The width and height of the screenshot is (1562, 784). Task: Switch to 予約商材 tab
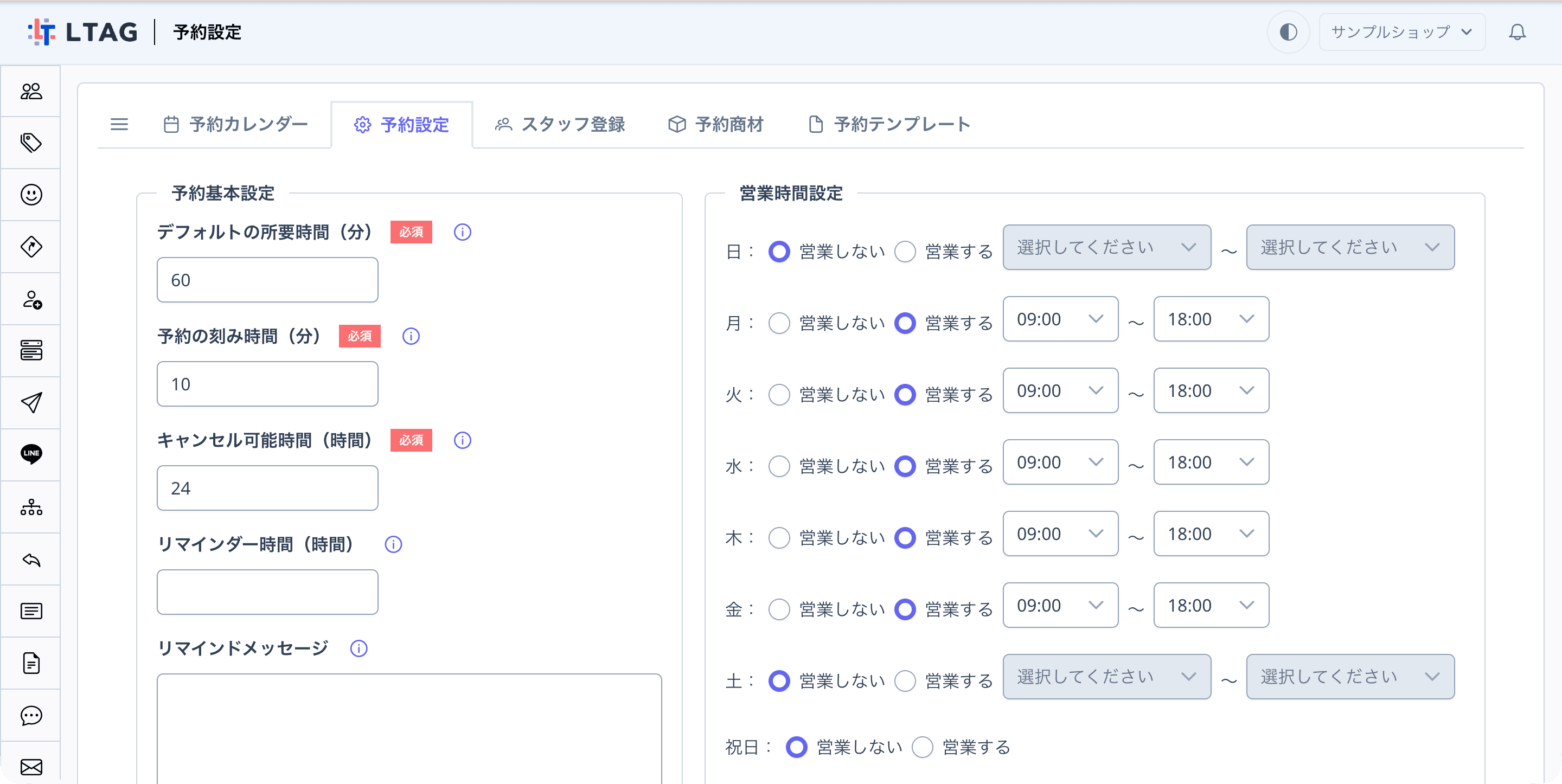tap(715, 124)
